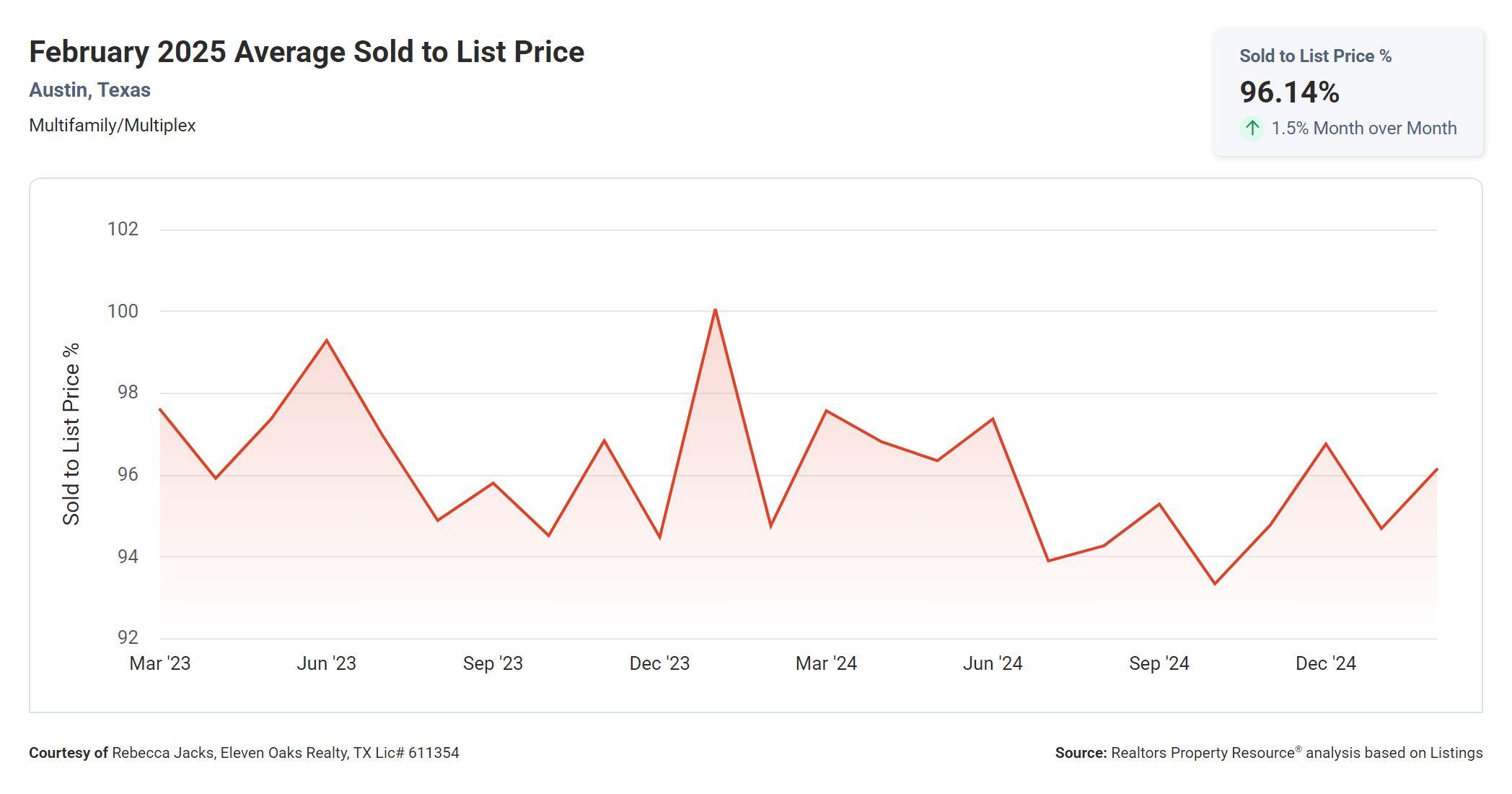Image resolution: width=1512 pixels, height=794 pixels.
Task: Select the Mar '24 x-axis label
Action: pos(826,663)
